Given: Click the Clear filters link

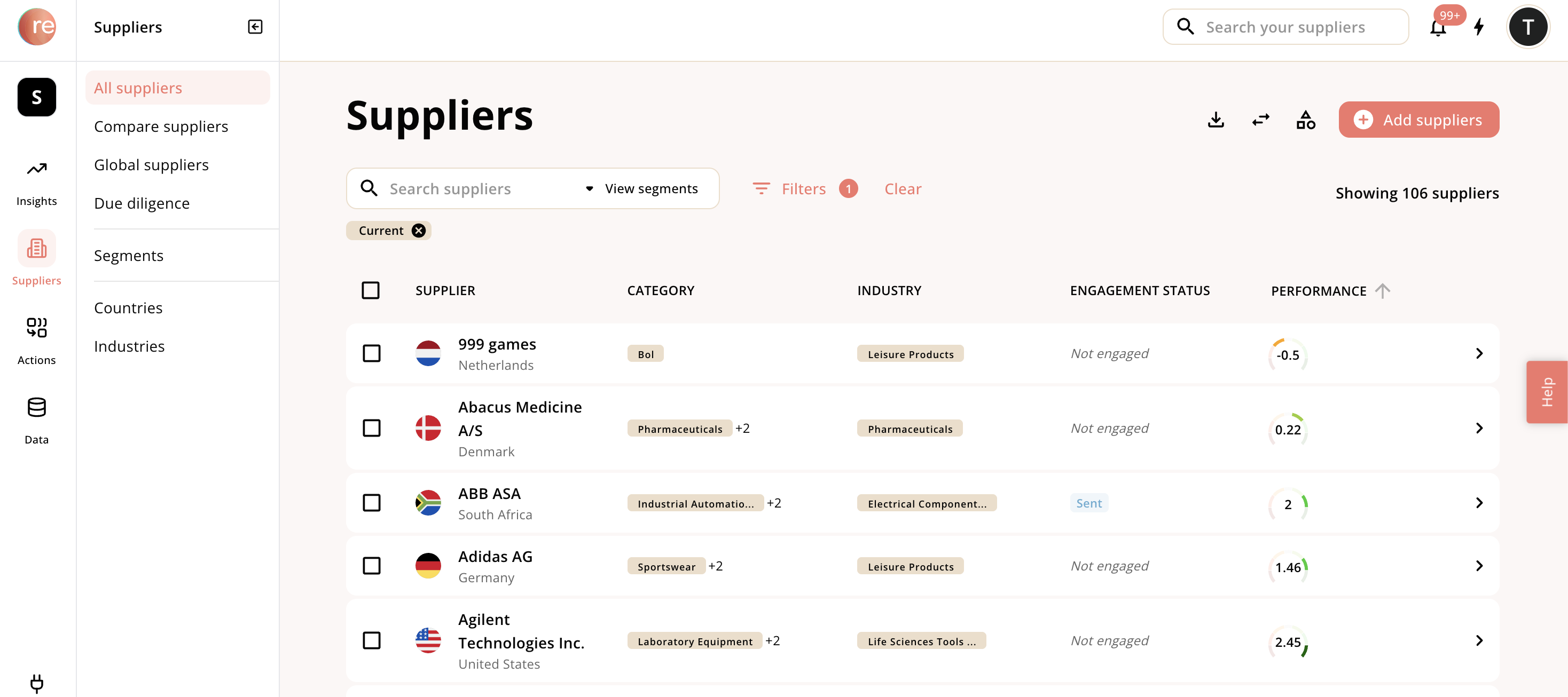Looking at the screenshot, I should pos(902,188).
